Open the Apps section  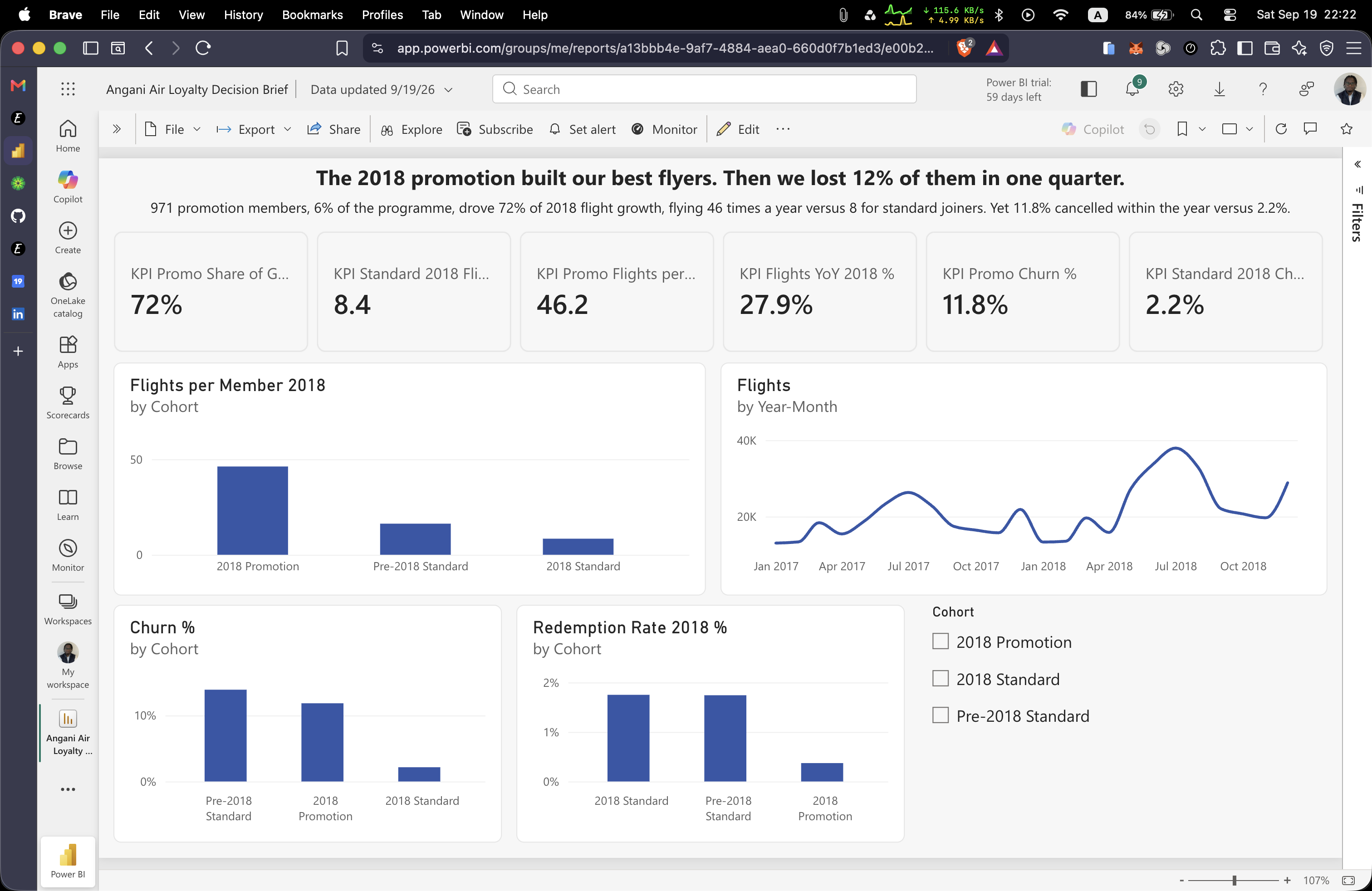pos(68,352)
